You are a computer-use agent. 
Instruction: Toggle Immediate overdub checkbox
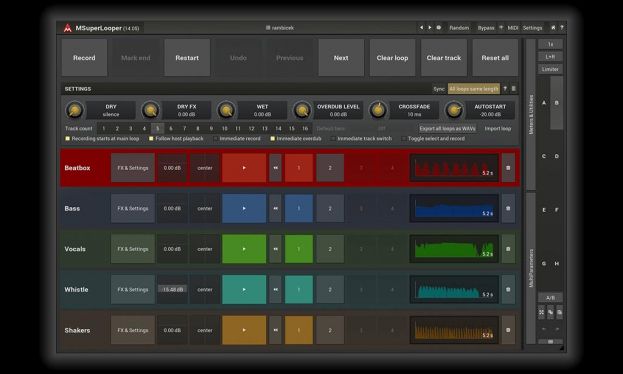pyautogui.click(x=273, y=138)
